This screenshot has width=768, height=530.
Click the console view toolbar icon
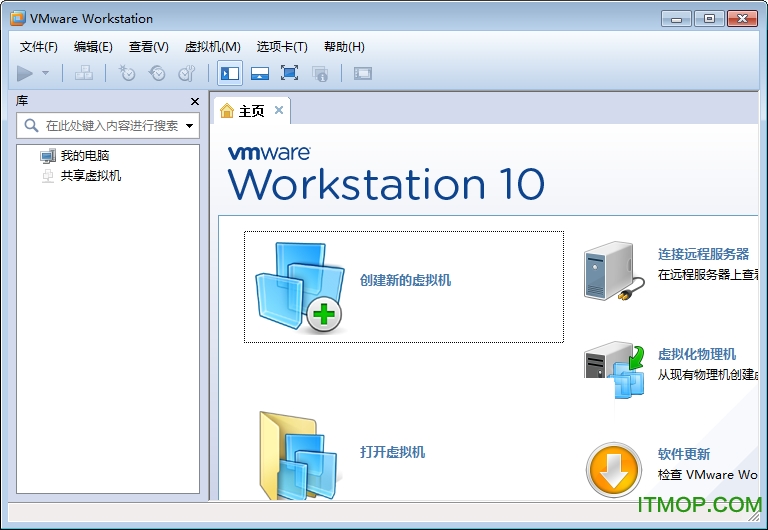(x=363, y=73)
